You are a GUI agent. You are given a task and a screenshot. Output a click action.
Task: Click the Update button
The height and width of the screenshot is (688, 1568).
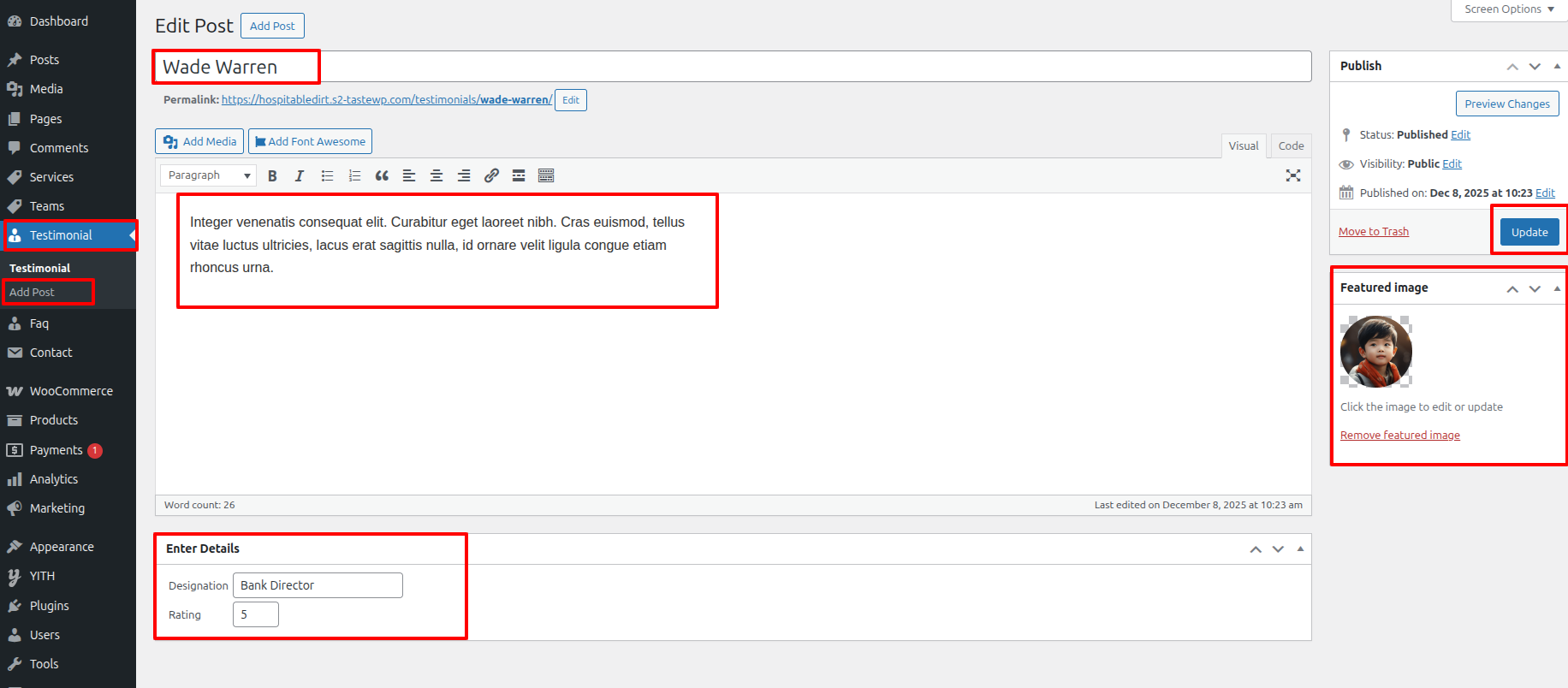pyautogui.click(x=1529, y=232)
